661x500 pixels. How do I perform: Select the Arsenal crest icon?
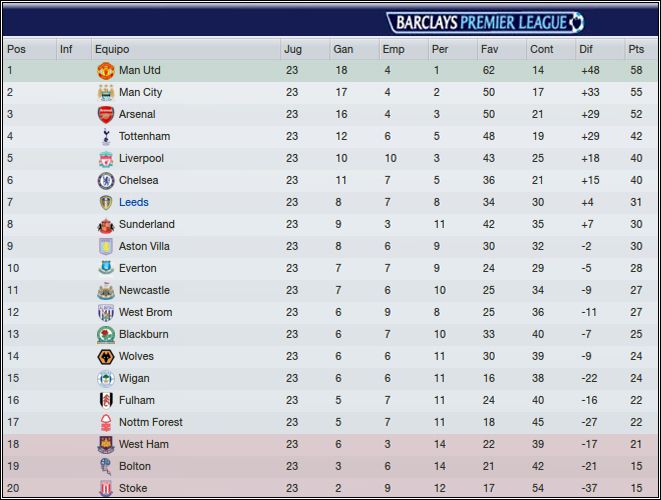[105, 114]
